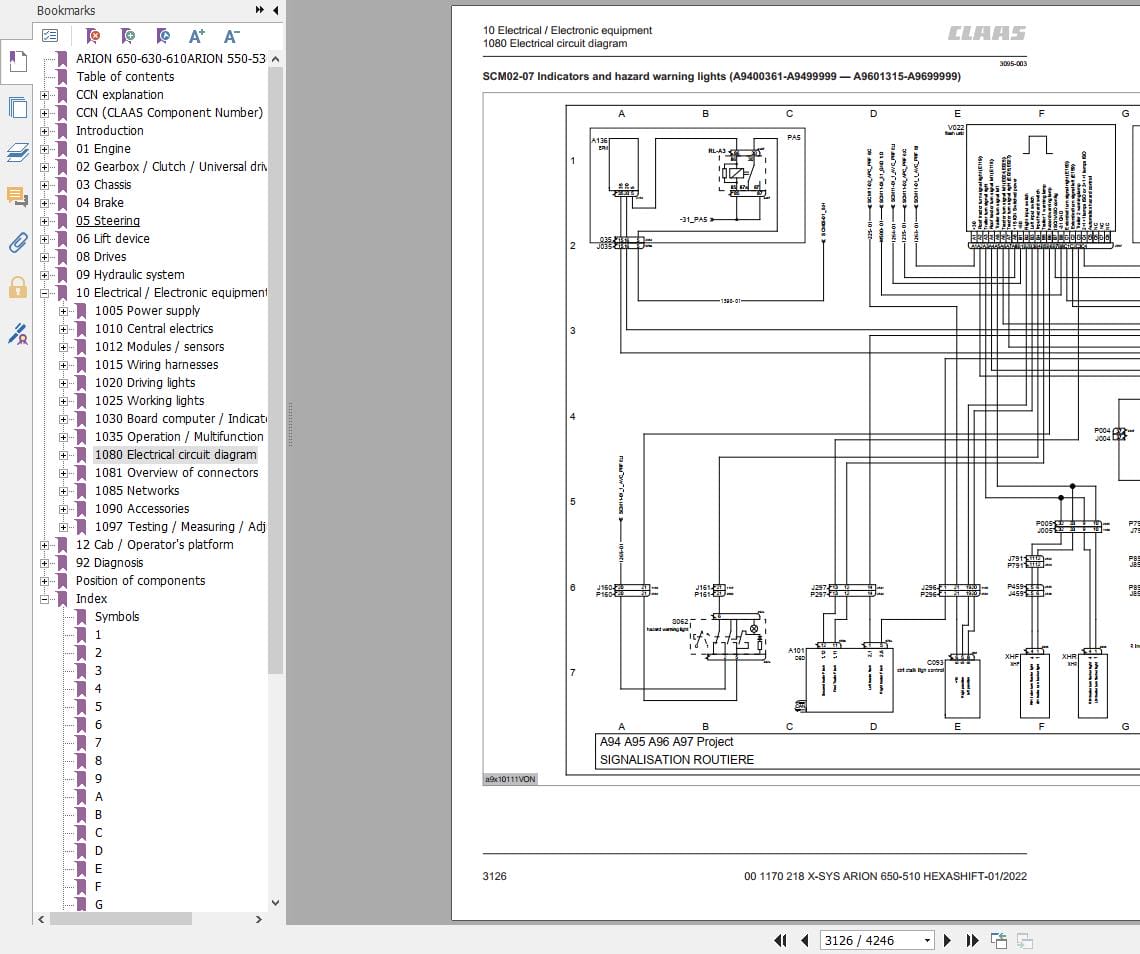The image size is (1140, 954).
Task: Go to the previous page
Action: pyautogui.click(x=804, y=940)
